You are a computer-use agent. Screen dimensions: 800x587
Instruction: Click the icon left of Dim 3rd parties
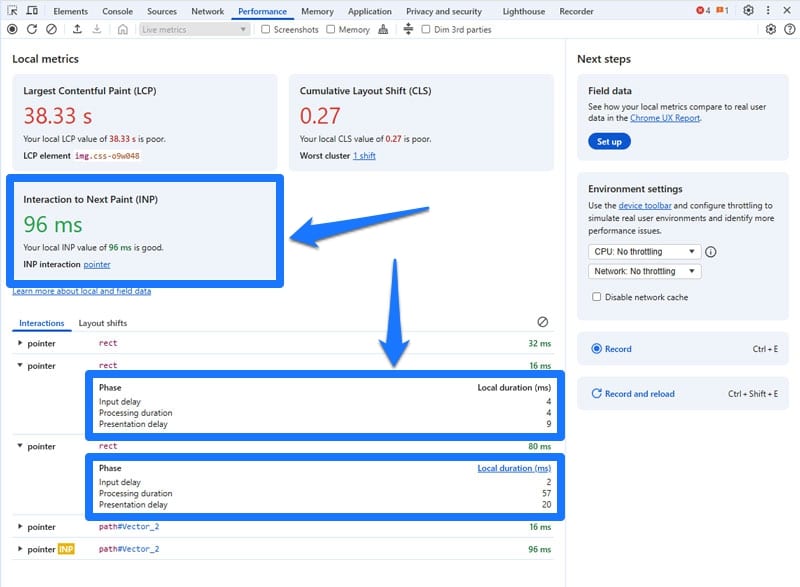coord(408,30)
